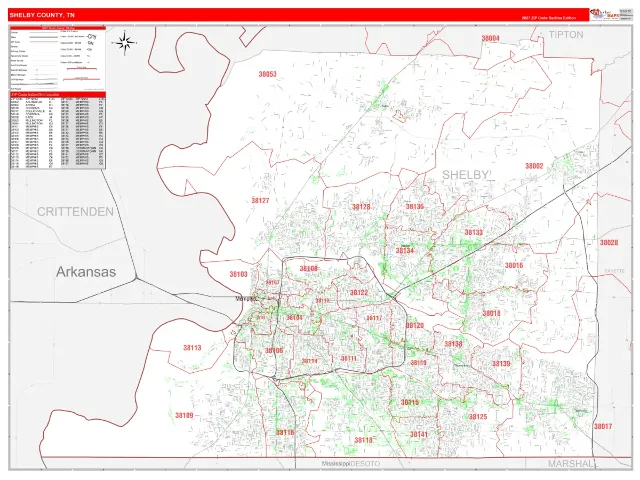Click the compass rose icon
The height and width of the screenshot is (480, 640).
(x=126, y=42)
